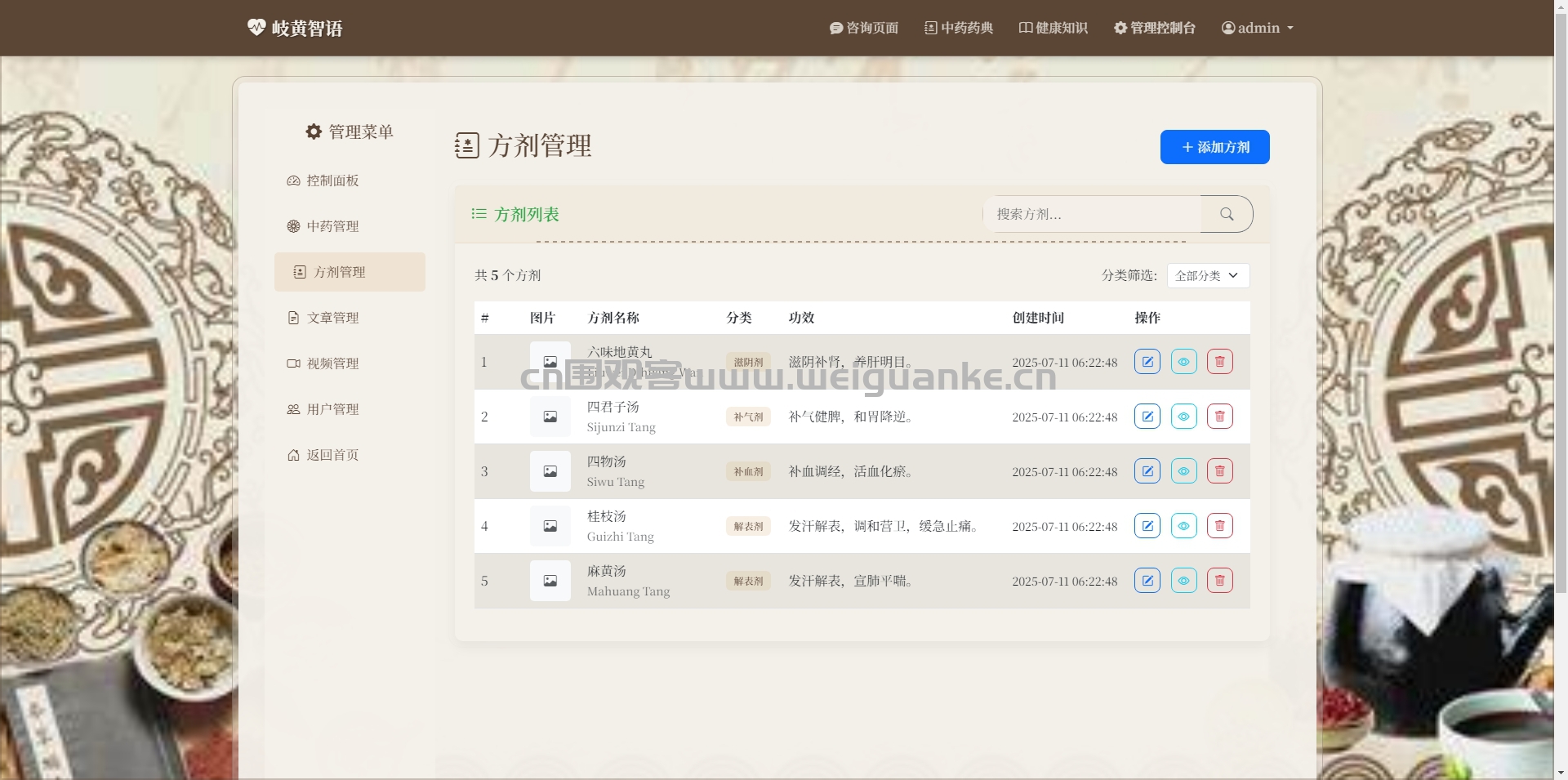Image resolution: width=1568 pixels, height=780 pixels.
Task: Click the 滋阴剂 category tag
Action: [x=748, y=362]
